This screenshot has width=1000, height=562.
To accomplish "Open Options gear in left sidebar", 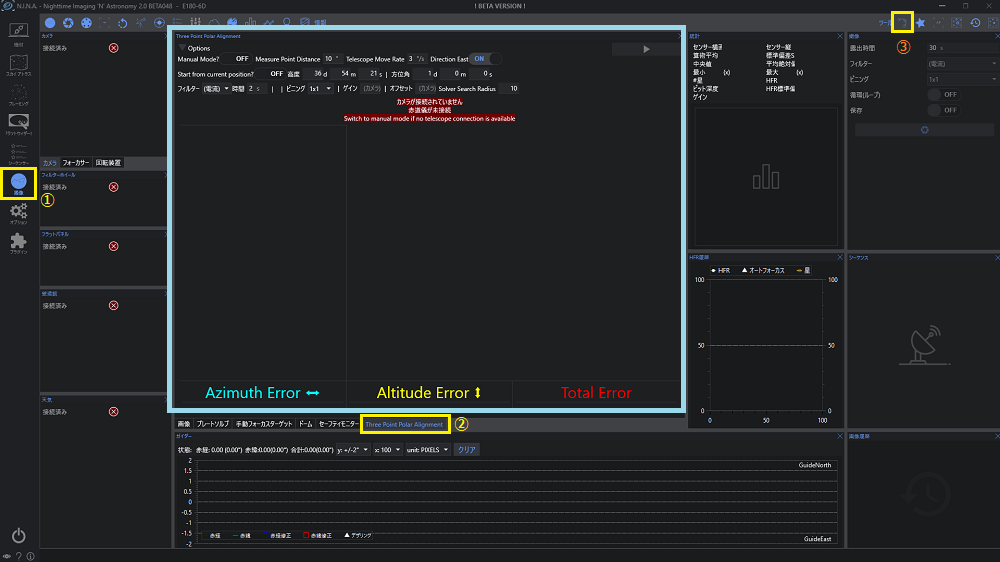I will pos(18,213).
